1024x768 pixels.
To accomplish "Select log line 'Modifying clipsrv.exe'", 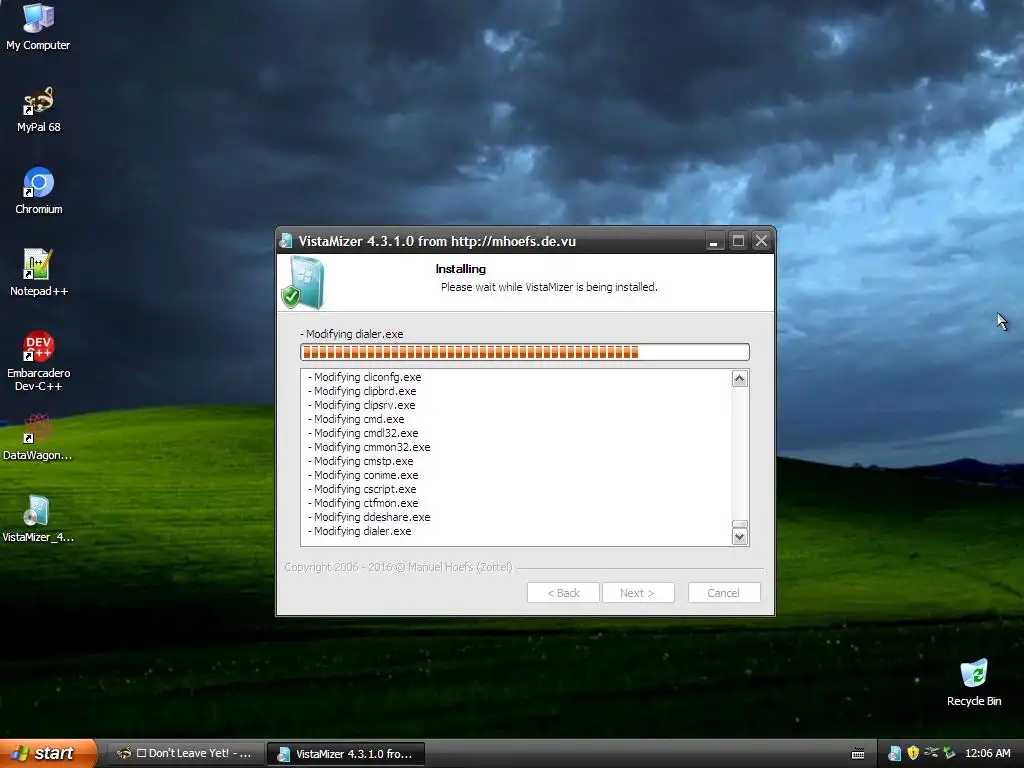I will (361, 405).
